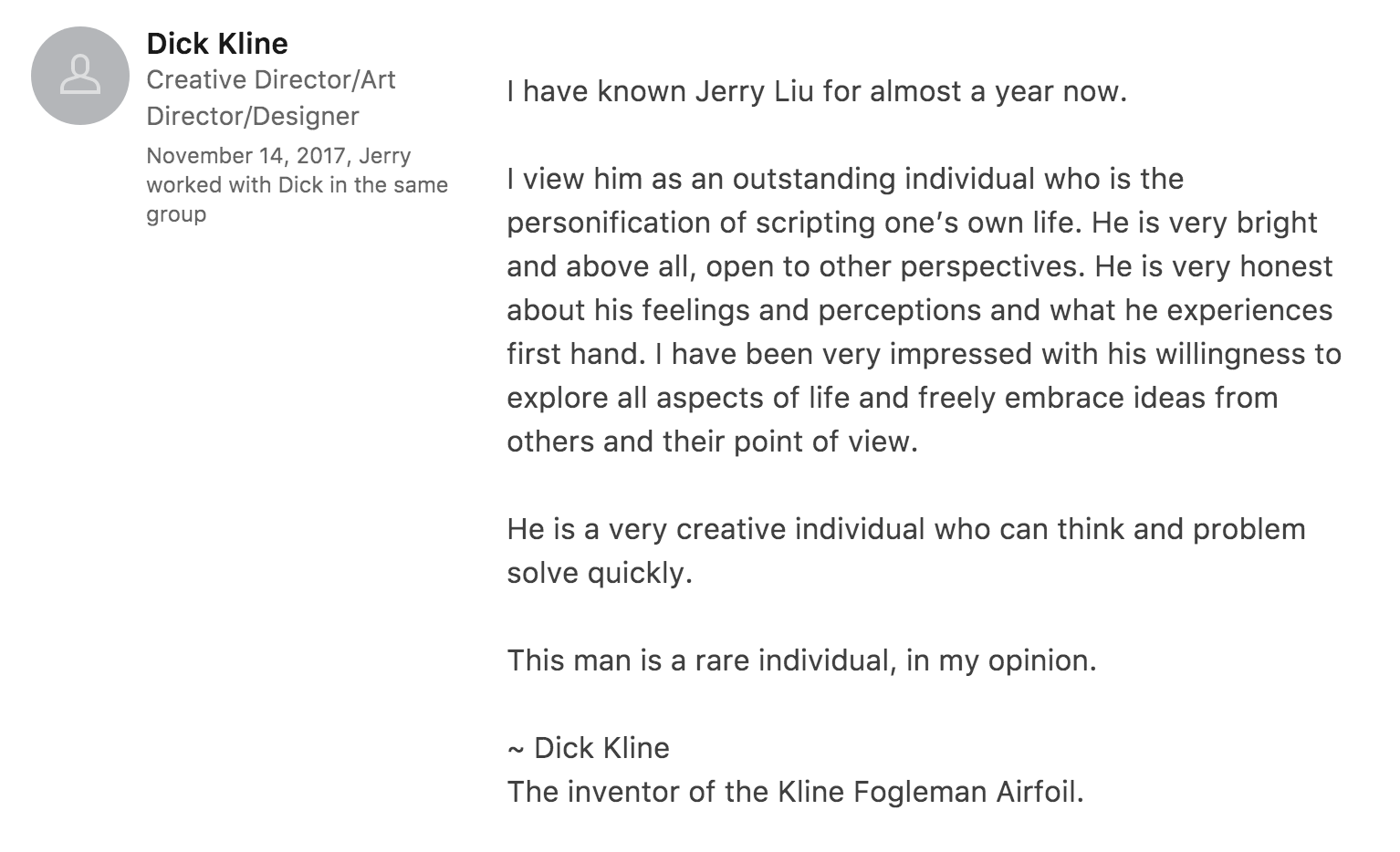Click "worked with Dick in the same" text
The image size is (1400, 852).
[297, 185]
